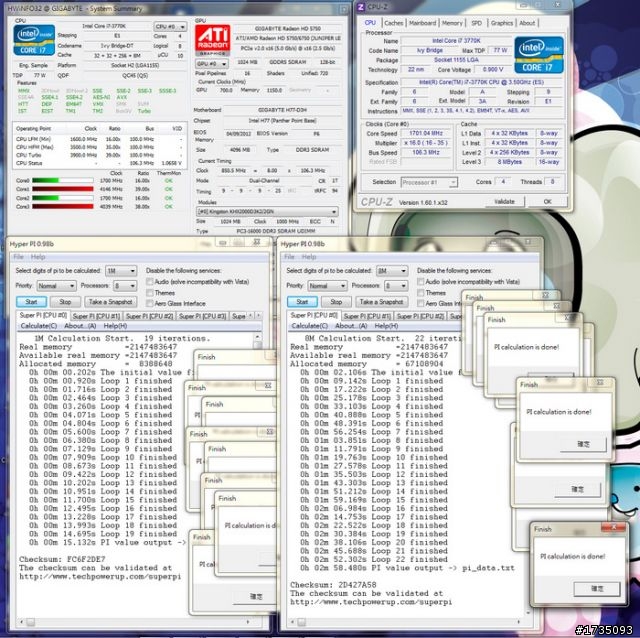The image size is (640, 638).
Task: Open Help menu in right Hyper PI
Action: point(309,257)
